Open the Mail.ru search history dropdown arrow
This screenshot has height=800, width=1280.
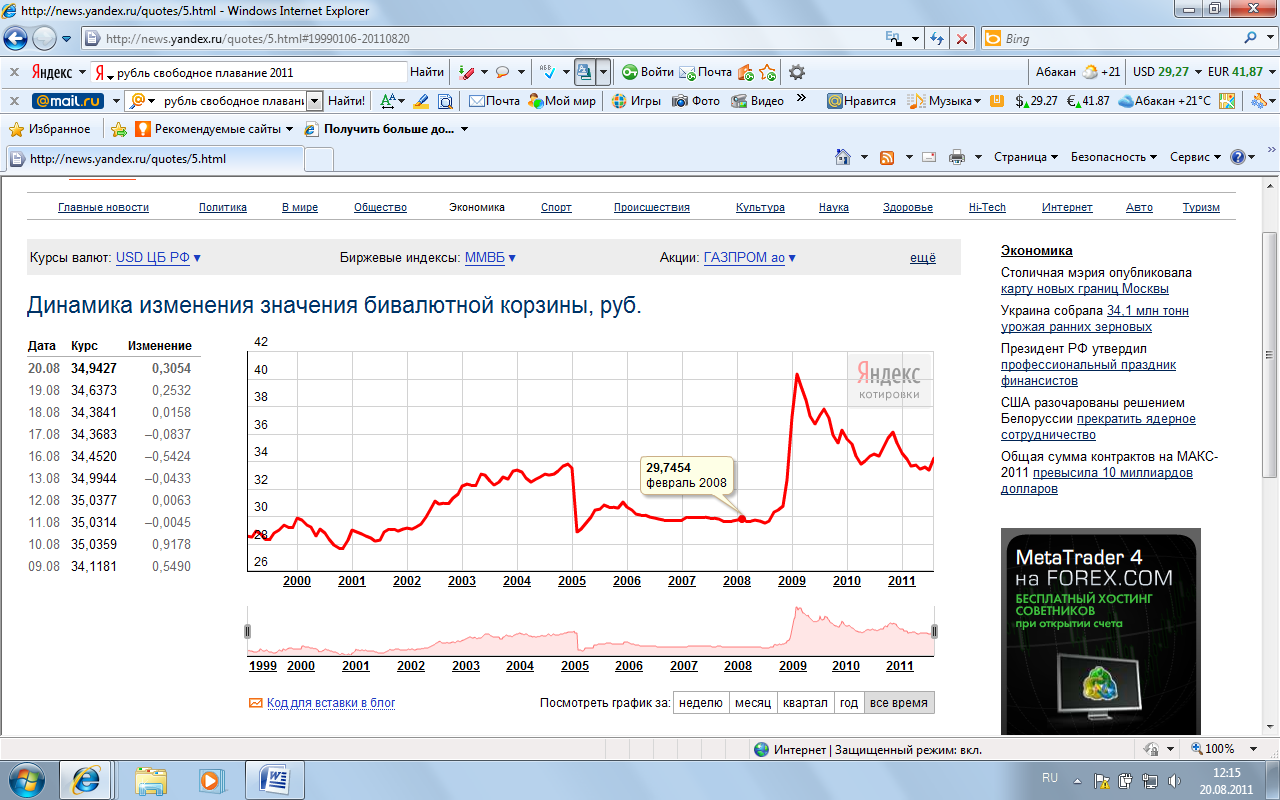[x=315, y=101]
